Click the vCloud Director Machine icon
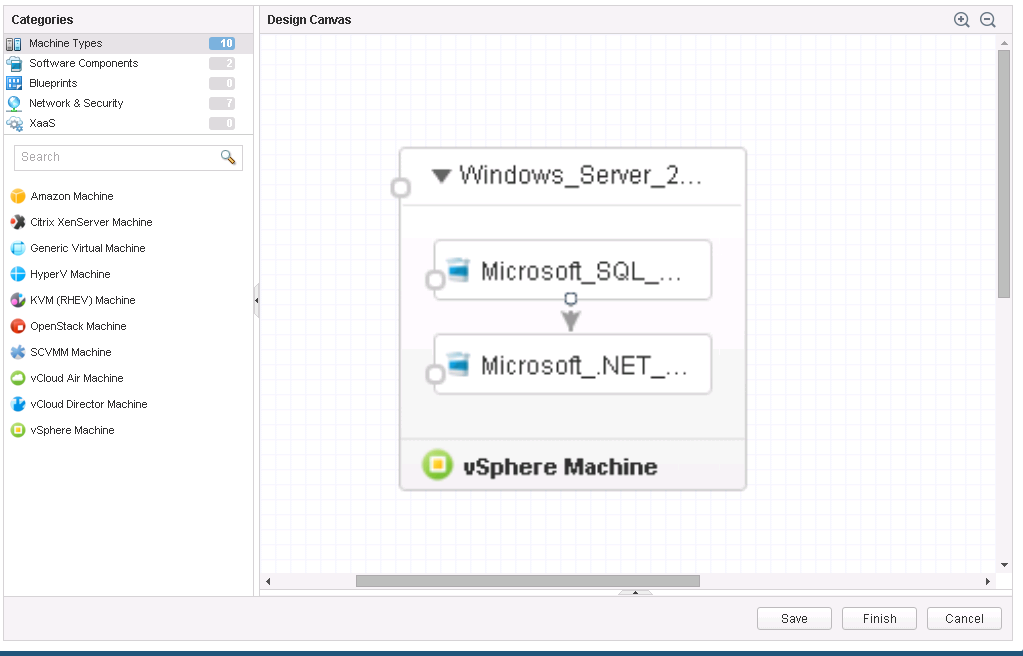The image size is (1023, 656). pos(18,404)
